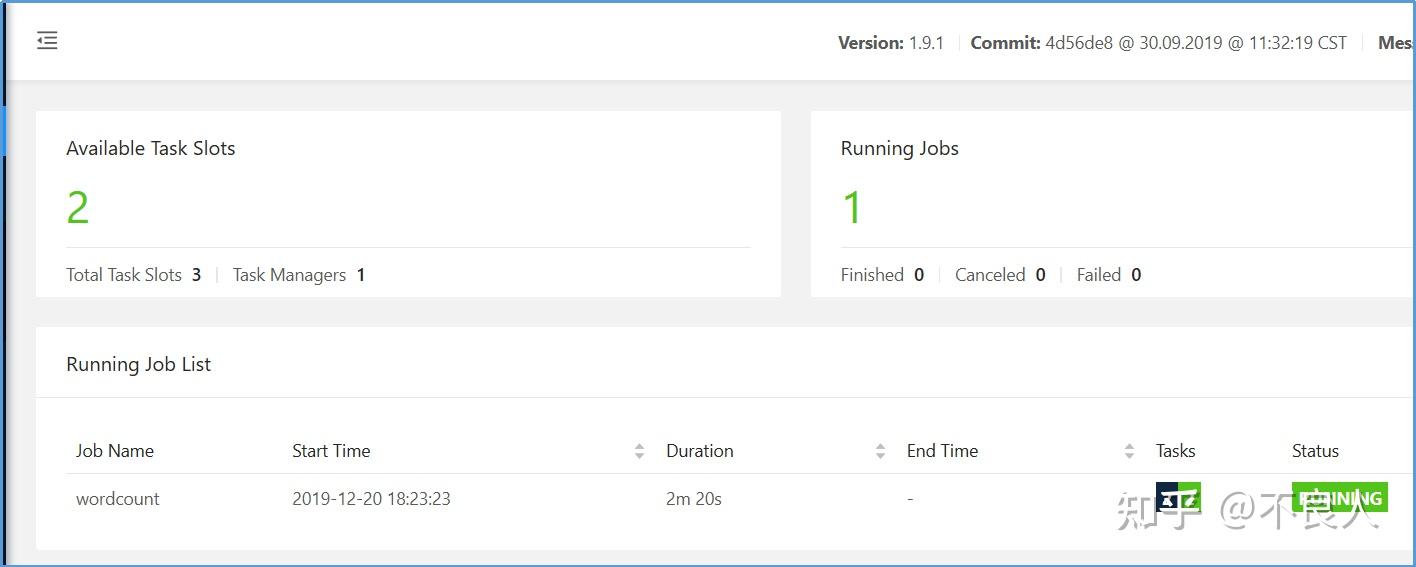Image resolution: width=1416 pixels, height=567 pixels.
Task: Click the Commit hash 4d56de8 text
Action: 1079,43
